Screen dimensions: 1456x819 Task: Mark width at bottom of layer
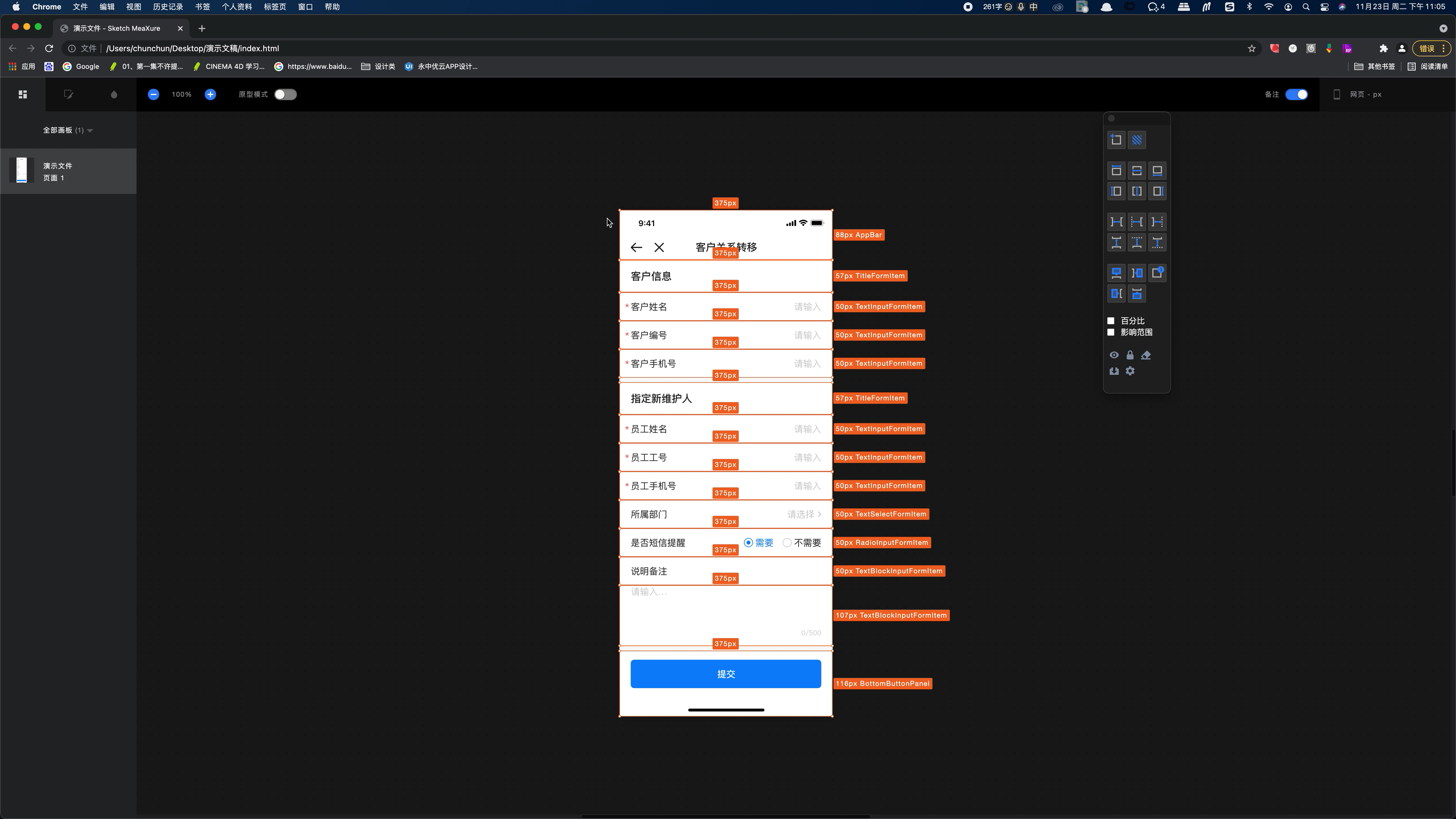point(1157,171)
